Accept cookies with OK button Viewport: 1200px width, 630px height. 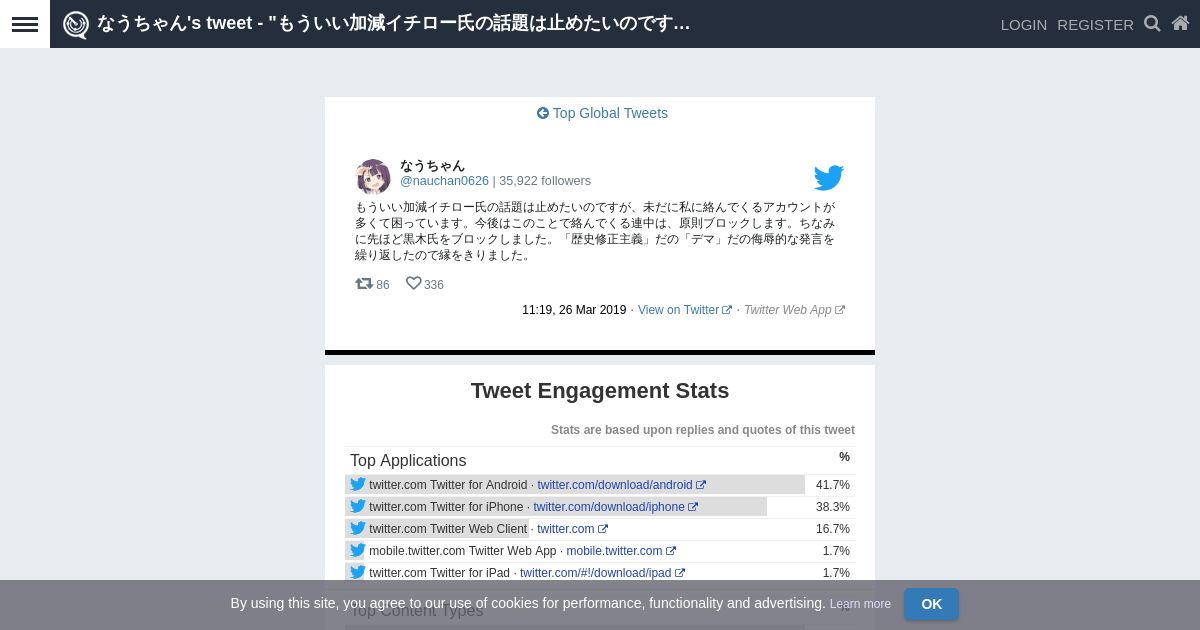click(x=931, y=604)
